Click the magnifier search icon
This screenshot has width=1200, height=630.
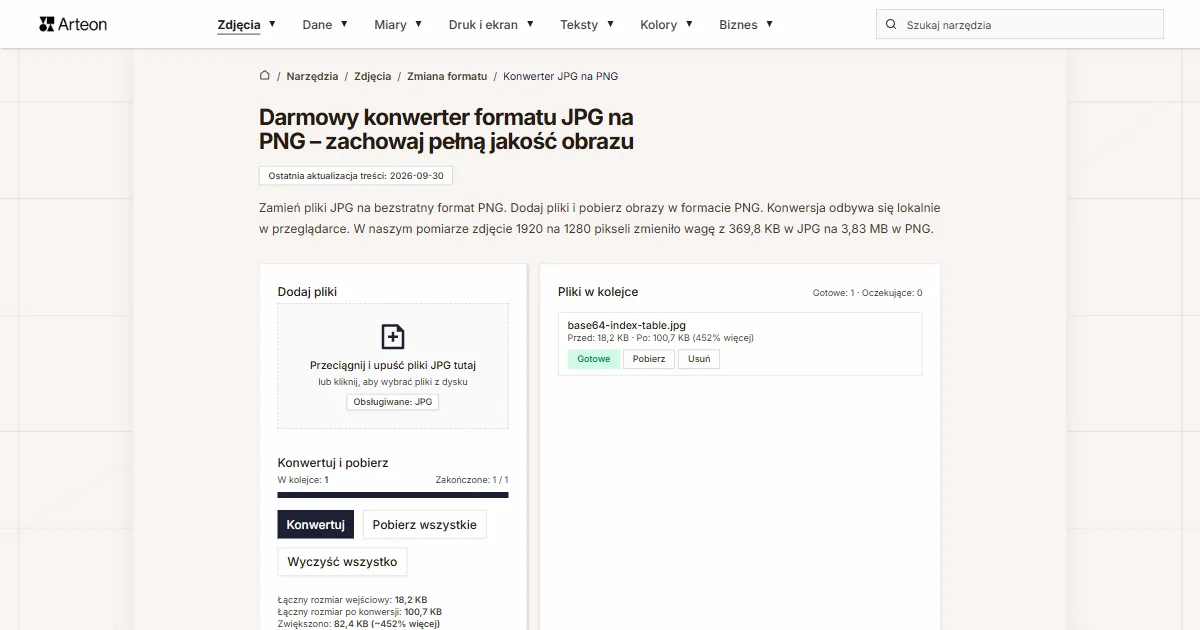(891, 25)
